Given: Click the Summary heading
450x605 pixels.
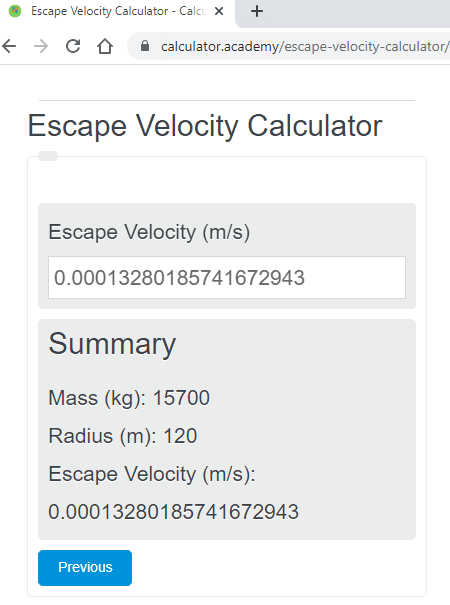Looking at the screenshot, I should (x=112, y=344).
